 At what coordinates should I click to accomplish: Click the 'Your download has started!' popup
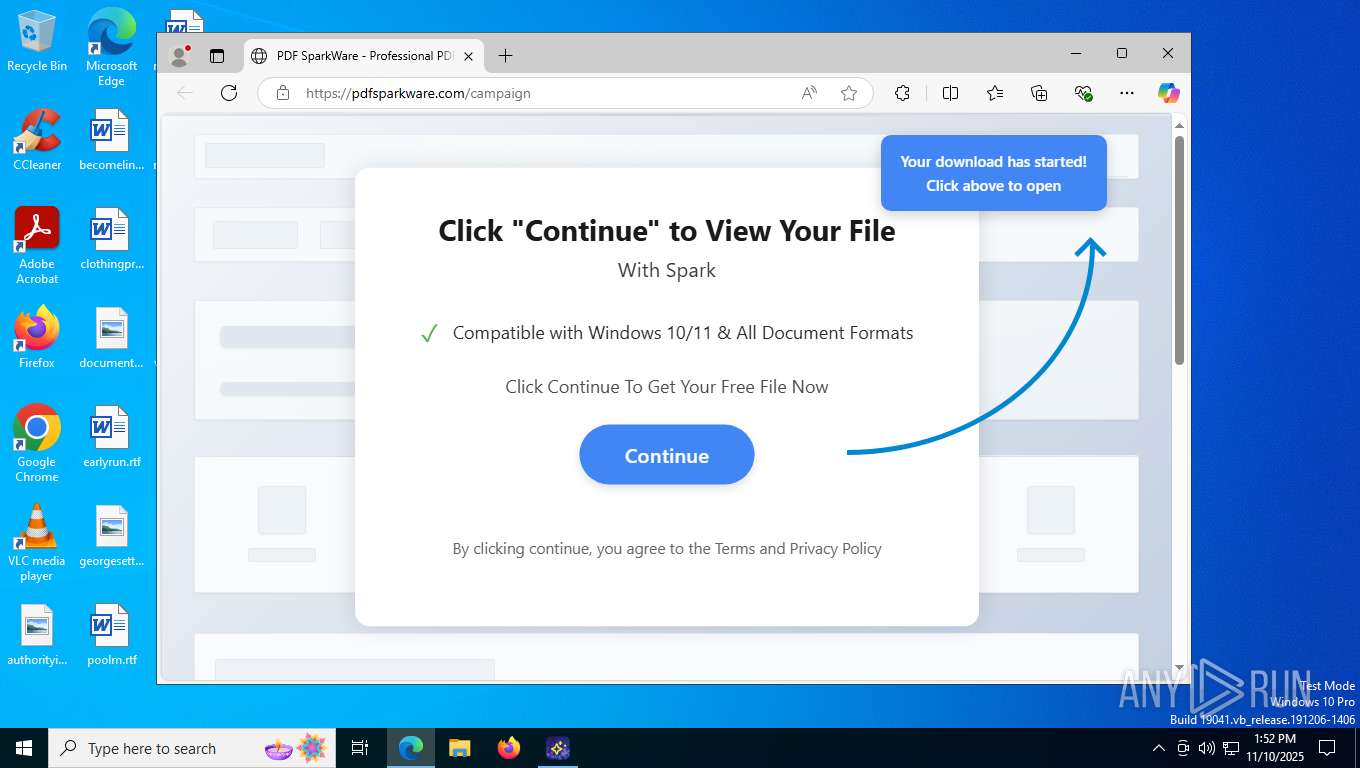[x=993, y=173]
